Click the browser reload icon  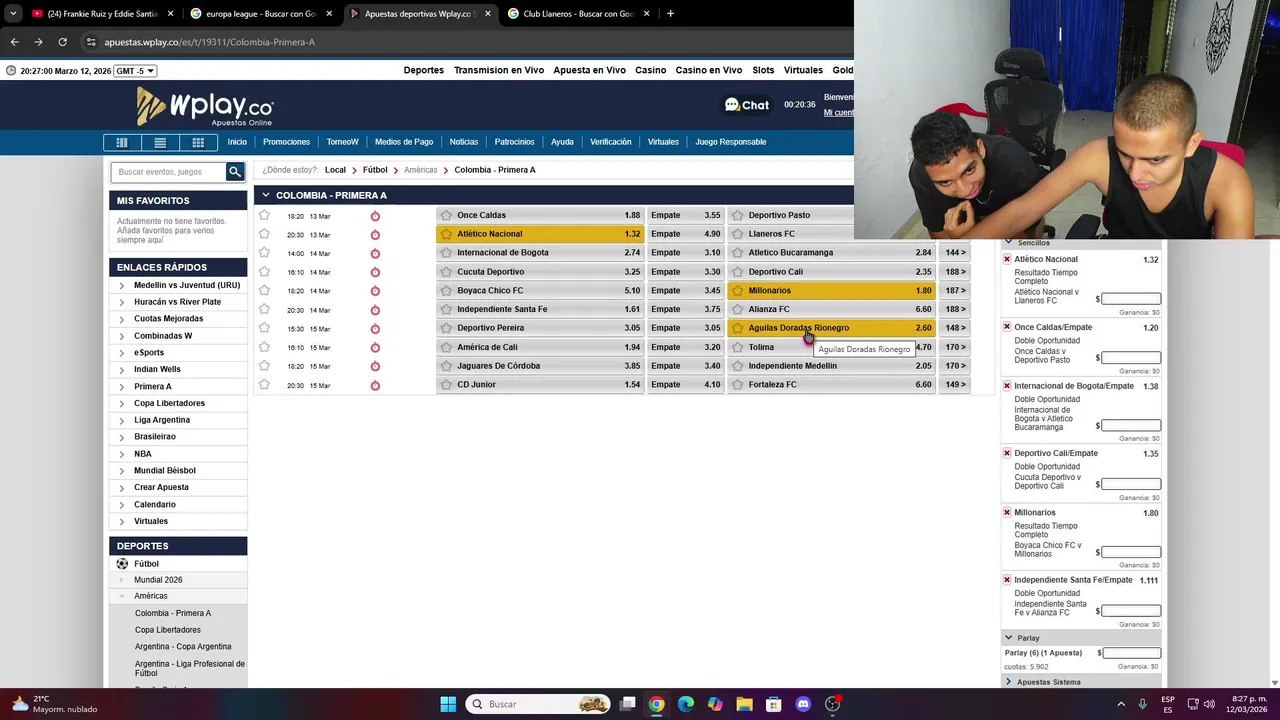coord(62,42)
